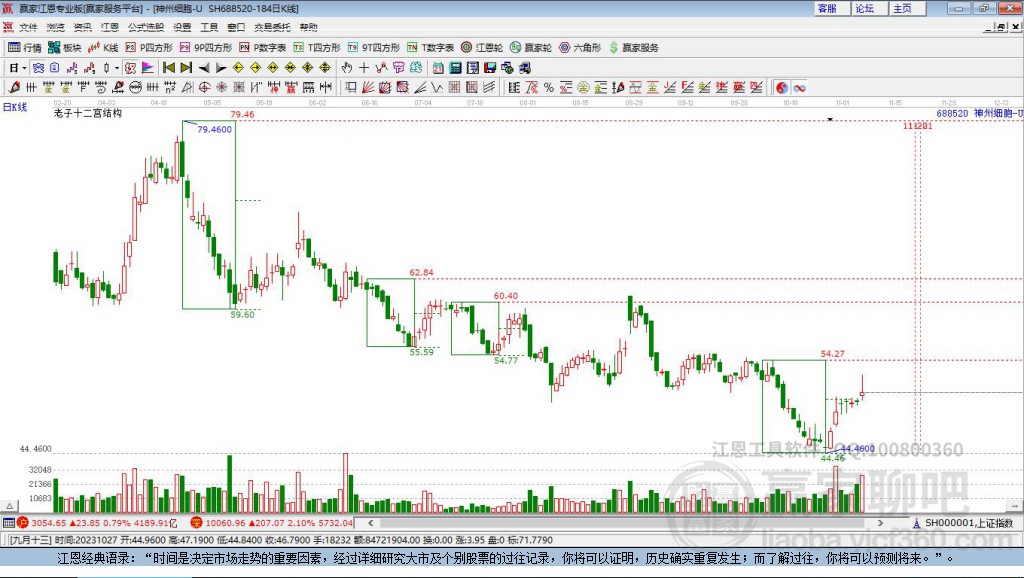The image size is (1024, 578).
Task: Open the 交易委托 menu
Action: tap(272, 27)
